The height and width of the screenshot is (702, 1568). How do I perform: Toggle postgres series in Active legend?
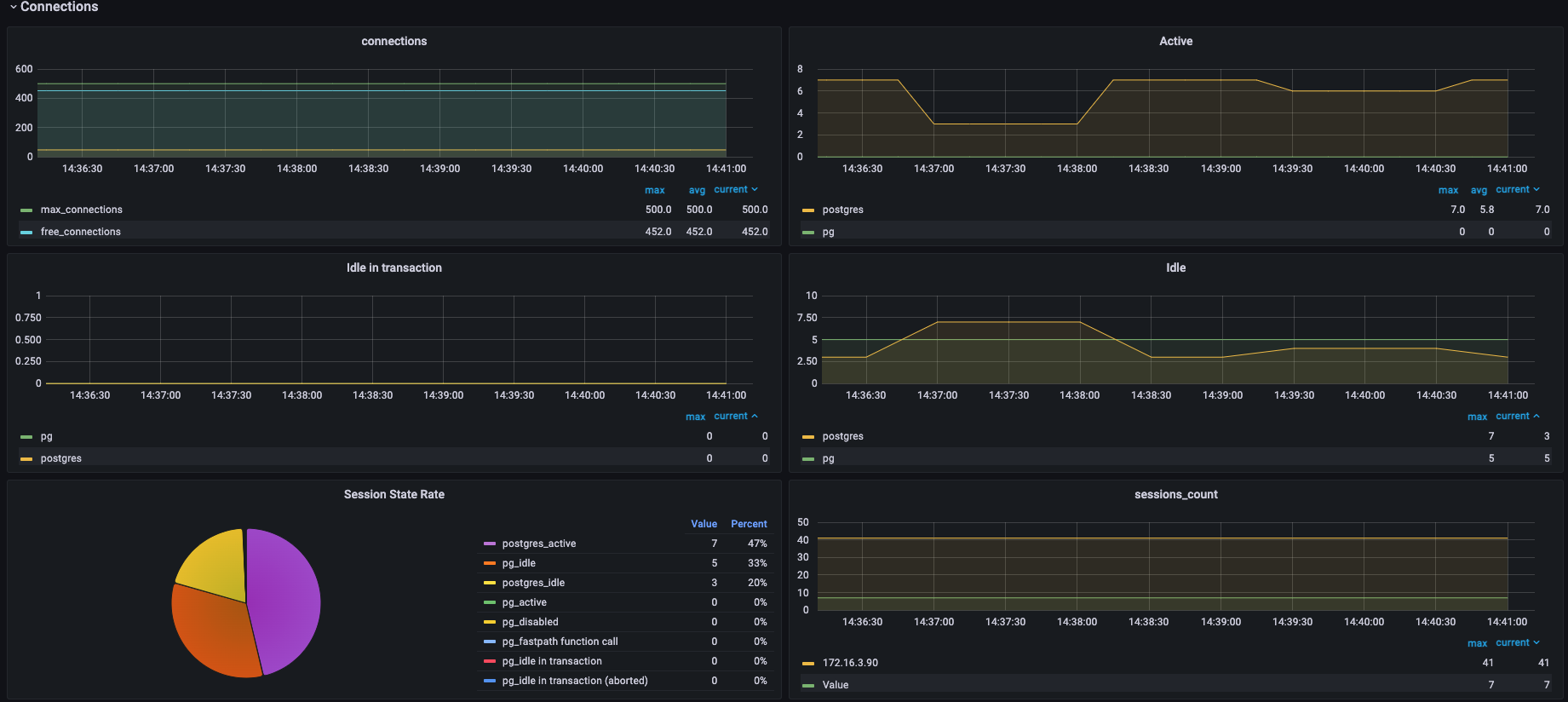click(842, 210)
